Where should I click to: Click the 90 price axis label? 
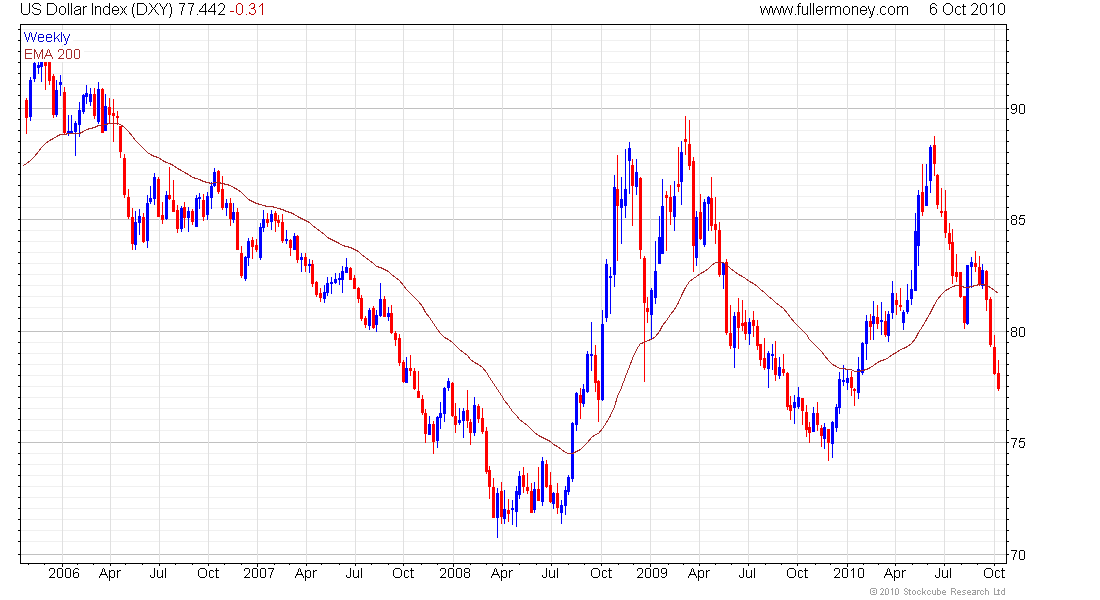(x=1017, y=109)
